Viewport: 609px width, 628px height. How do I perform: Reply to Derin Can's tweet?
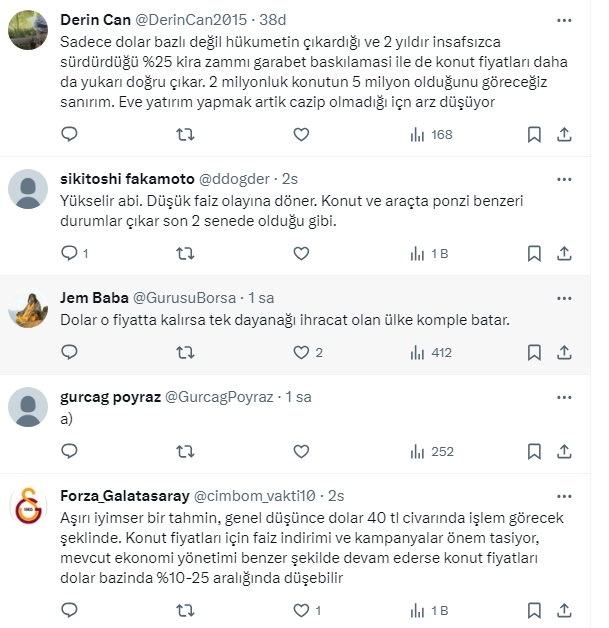[x=69, y=135]
